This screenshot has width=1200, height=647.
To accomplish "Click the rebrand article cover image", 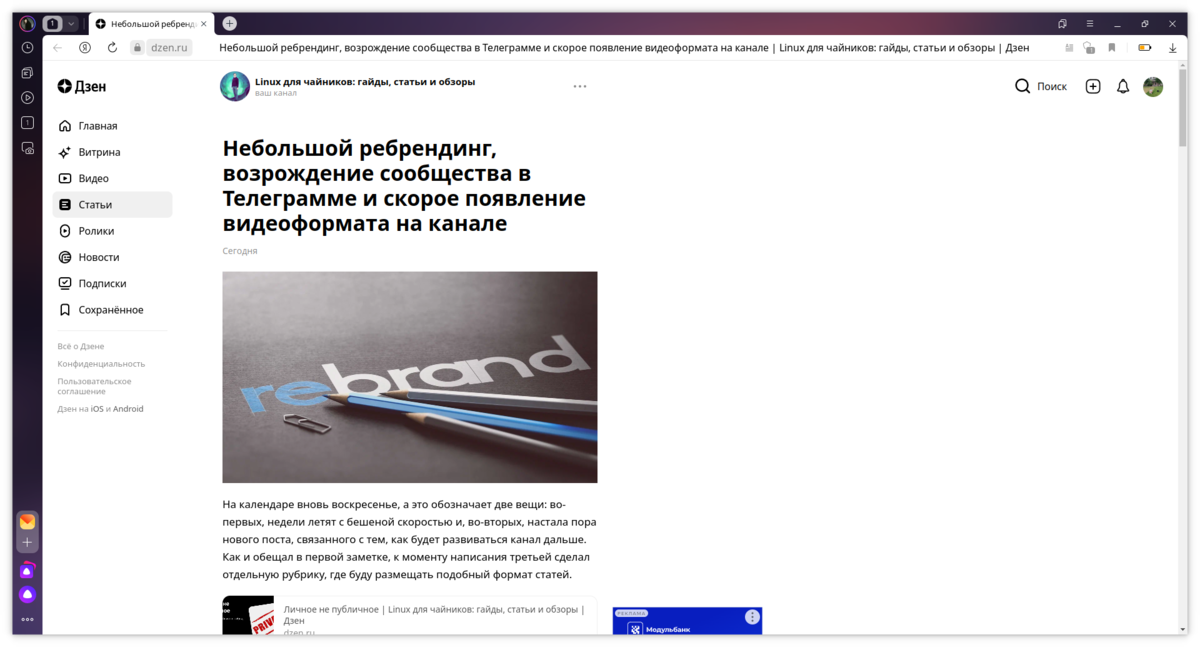I will click(410, 377).
